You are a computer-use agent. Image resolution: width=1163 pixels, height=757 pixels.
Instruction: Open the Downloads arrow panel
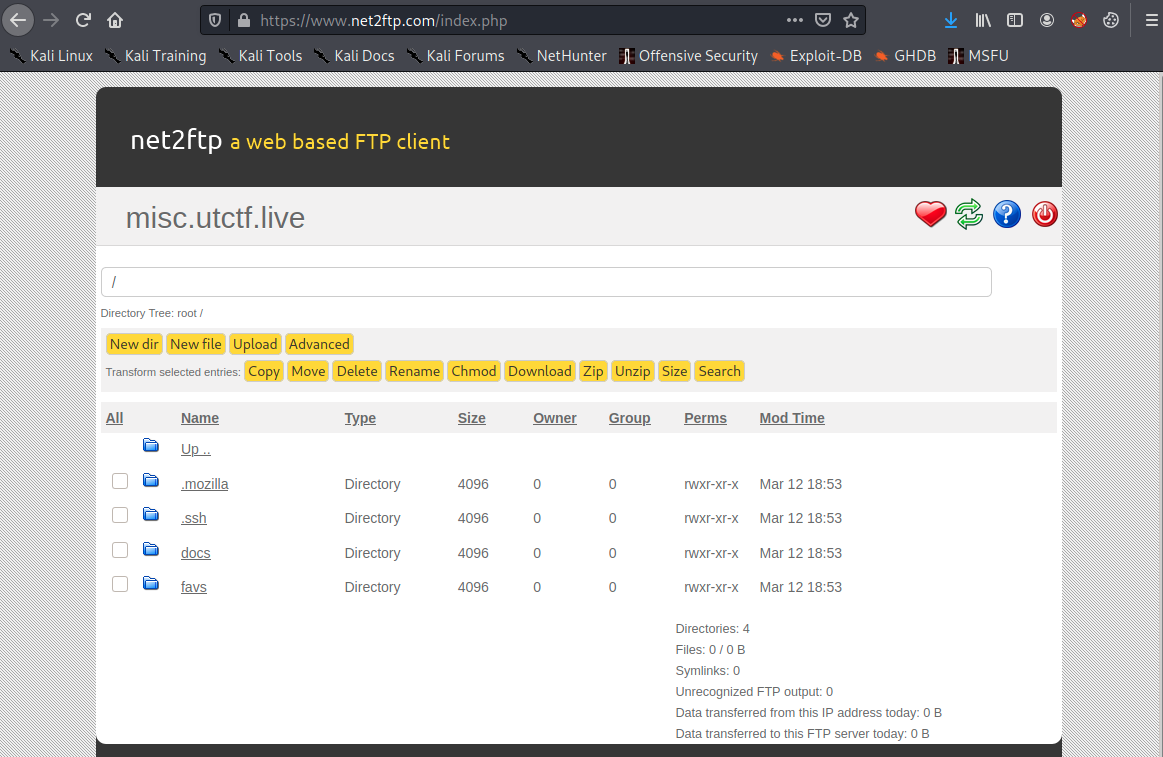(x=951, y=20)
